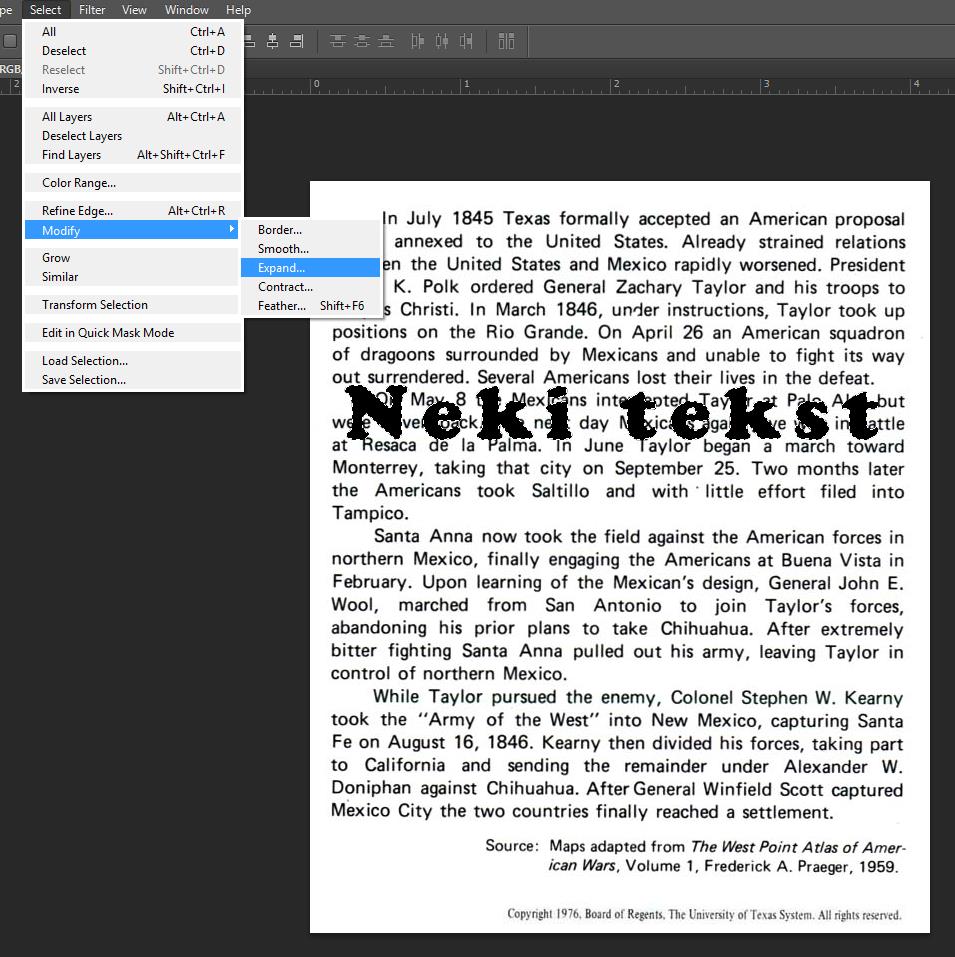Viewport: 955px width, 957px height.
Task: Click the Distribute vertical centers icon
Action: [362, 42]
